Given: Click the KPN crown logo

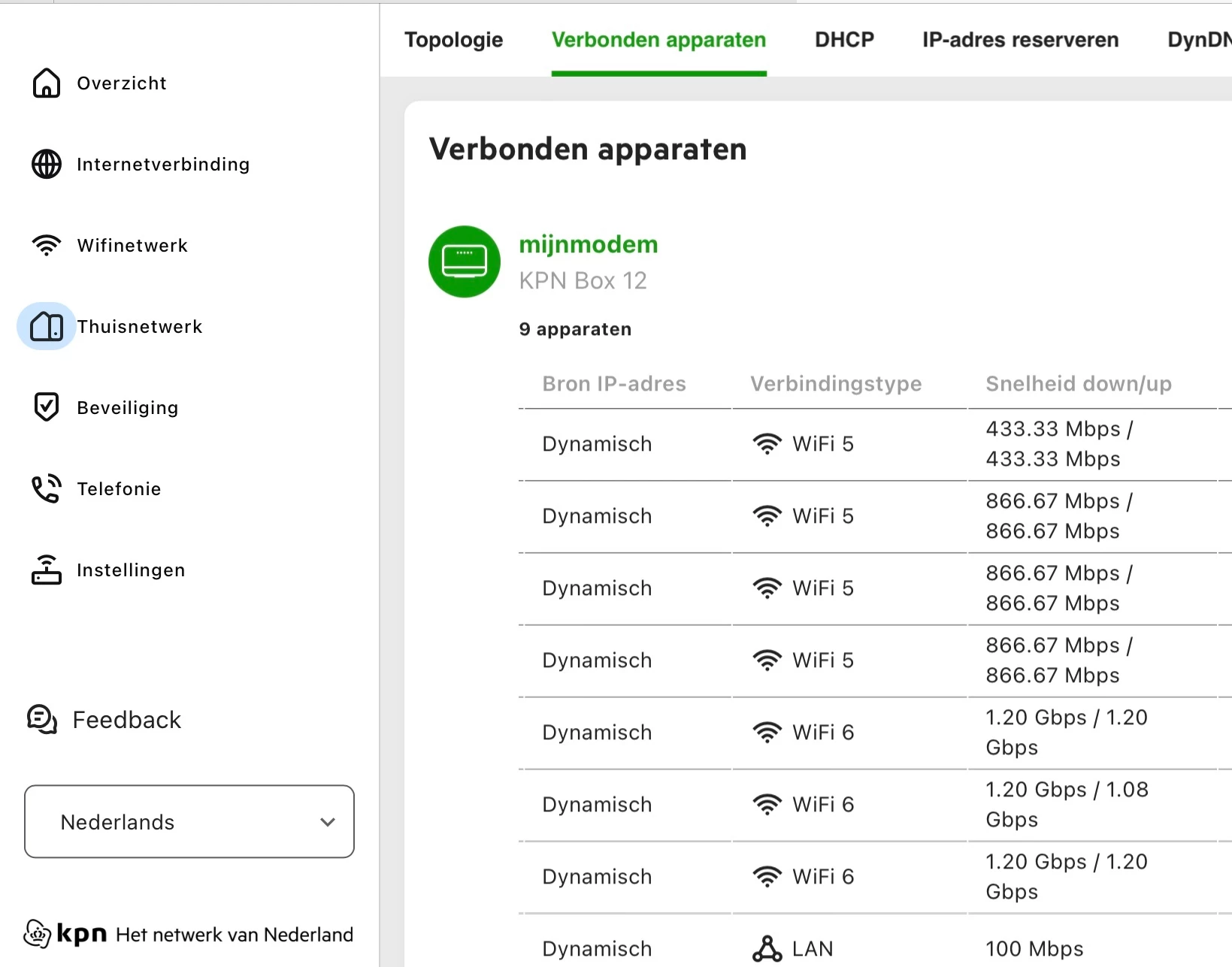Looking at the screenshot, I should (x=38, y=934).
